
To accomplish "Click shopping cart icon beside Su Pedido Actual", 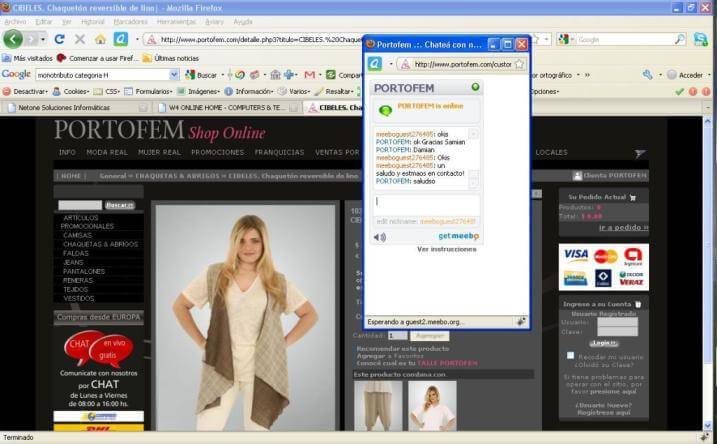I will point(633,198).
